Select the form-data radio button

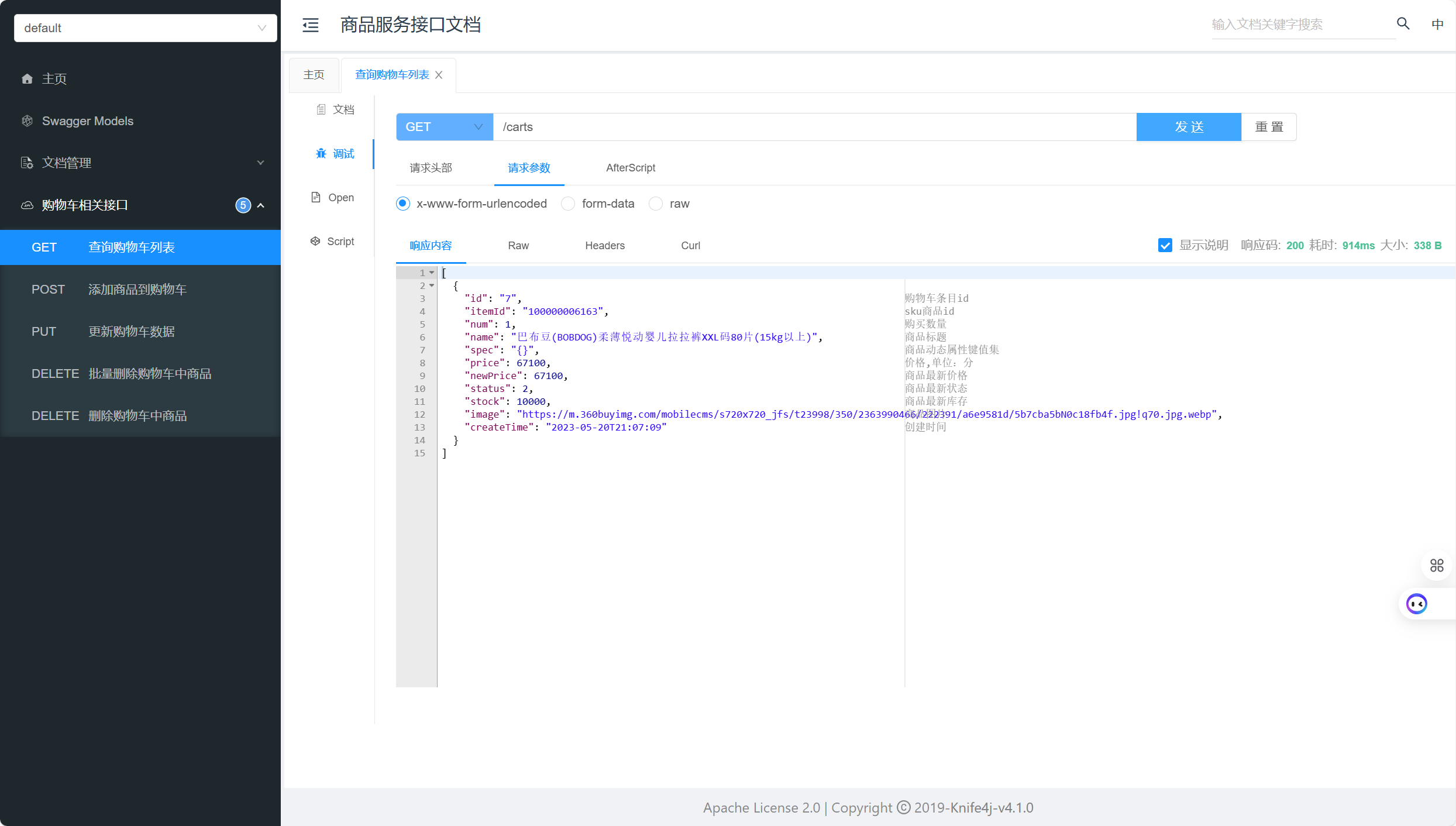click(567, 204)
